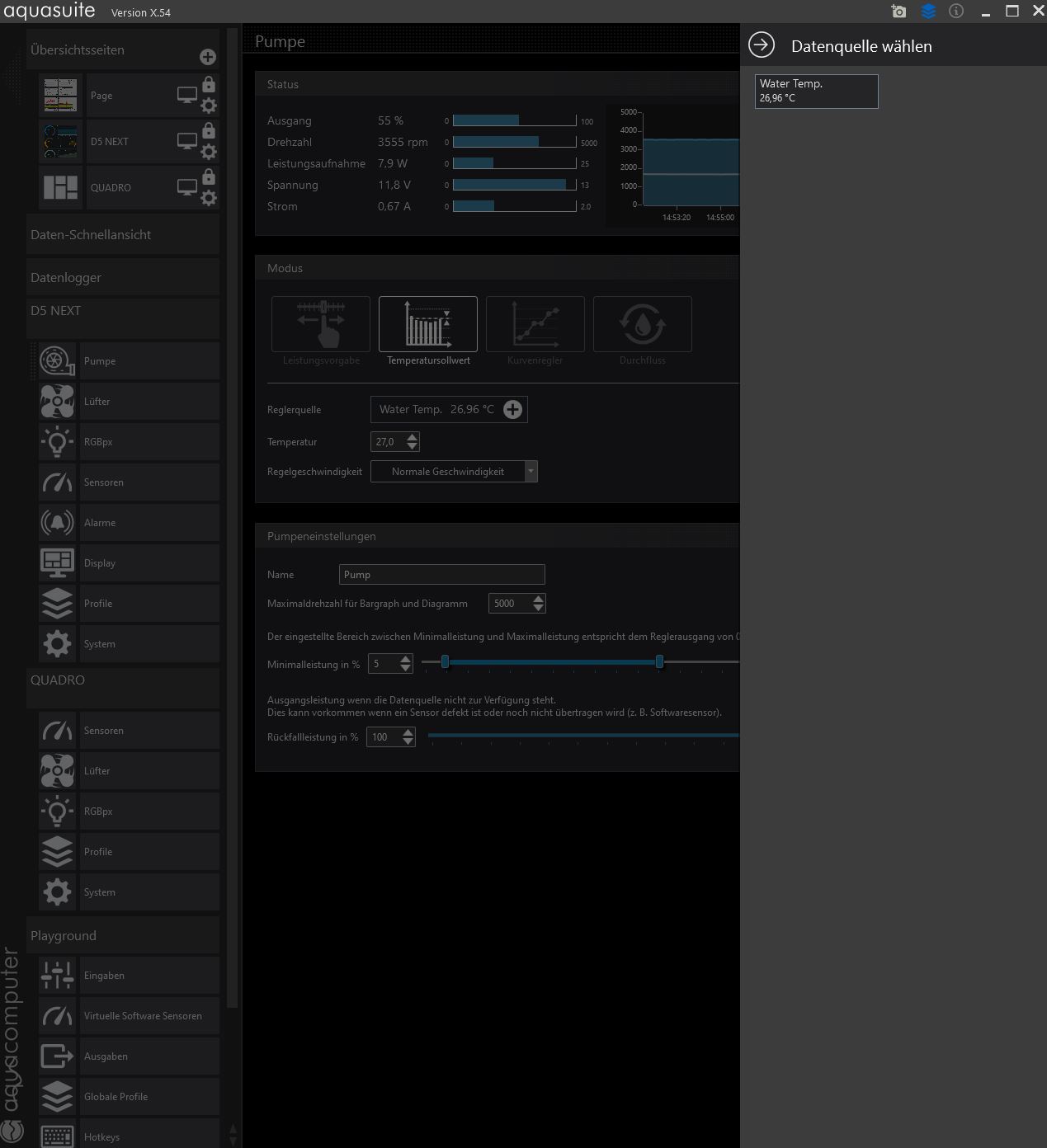This screenshot has width=1047, height=1148.
Task: Click spinner arrows on Rückfallleistung field
Action: pyautogui.click(x=408, y=737)
